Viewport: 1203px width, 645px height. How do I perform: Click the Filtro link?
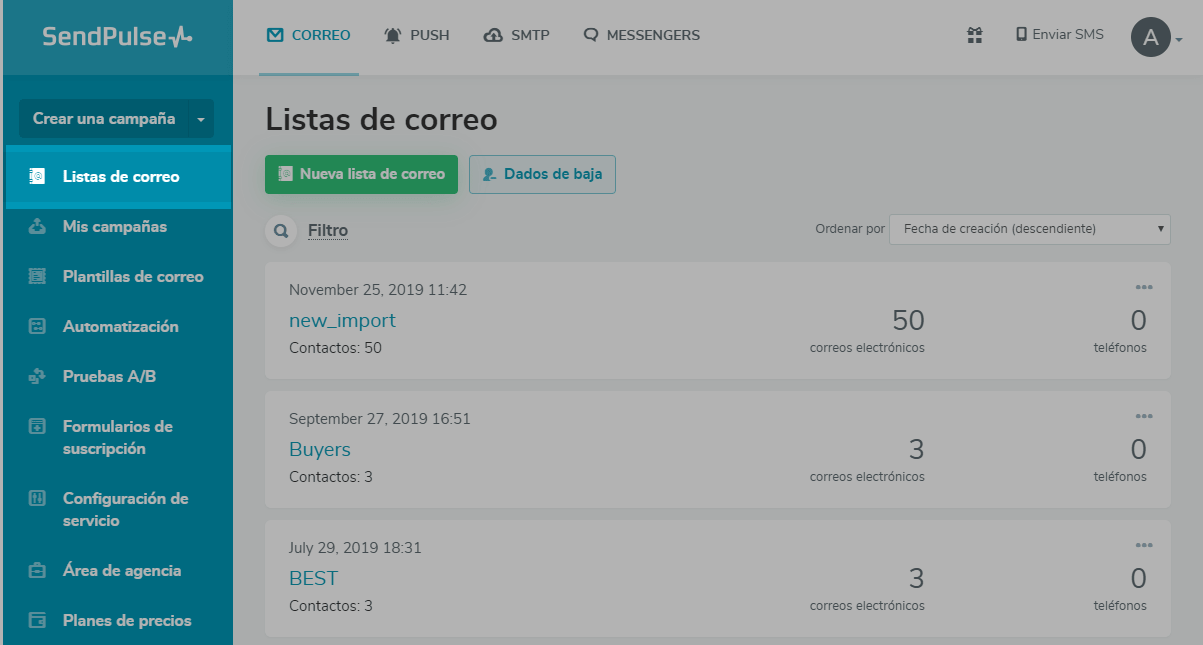click(328, 231)
